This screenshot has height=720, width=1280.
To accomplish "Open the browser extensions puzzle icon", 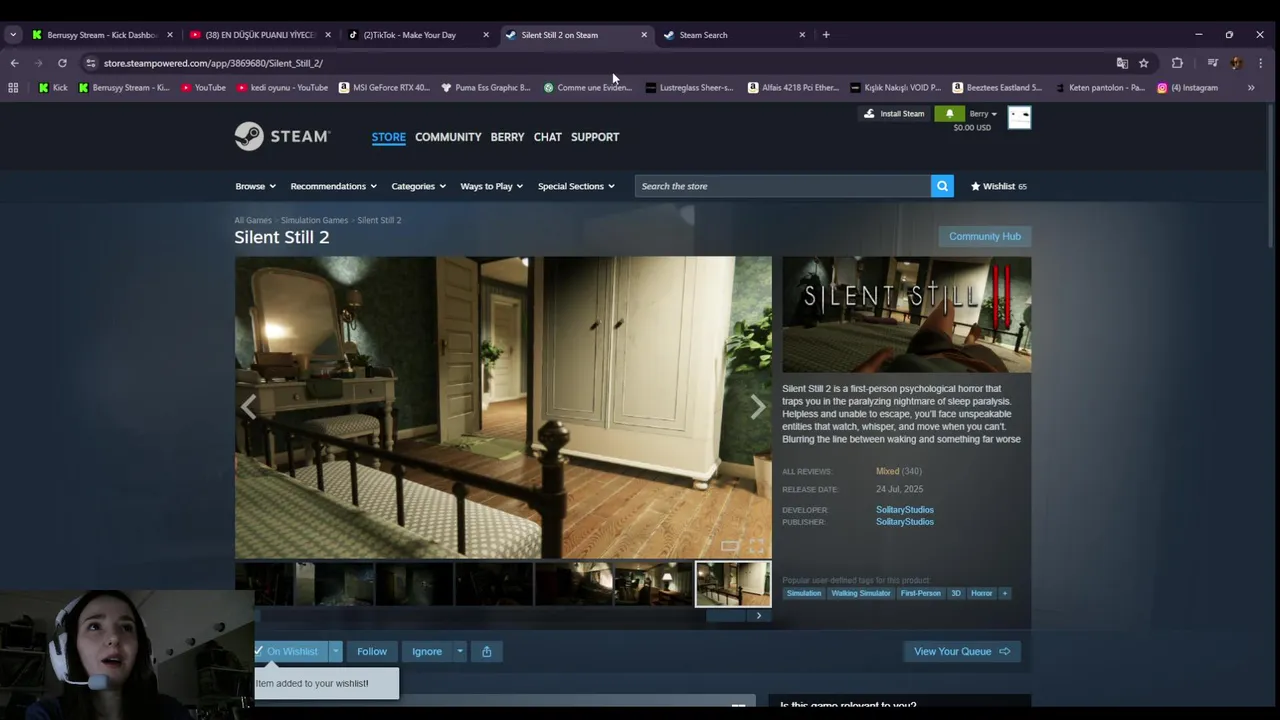I will pyautogui.click(x=1177, y=63).
